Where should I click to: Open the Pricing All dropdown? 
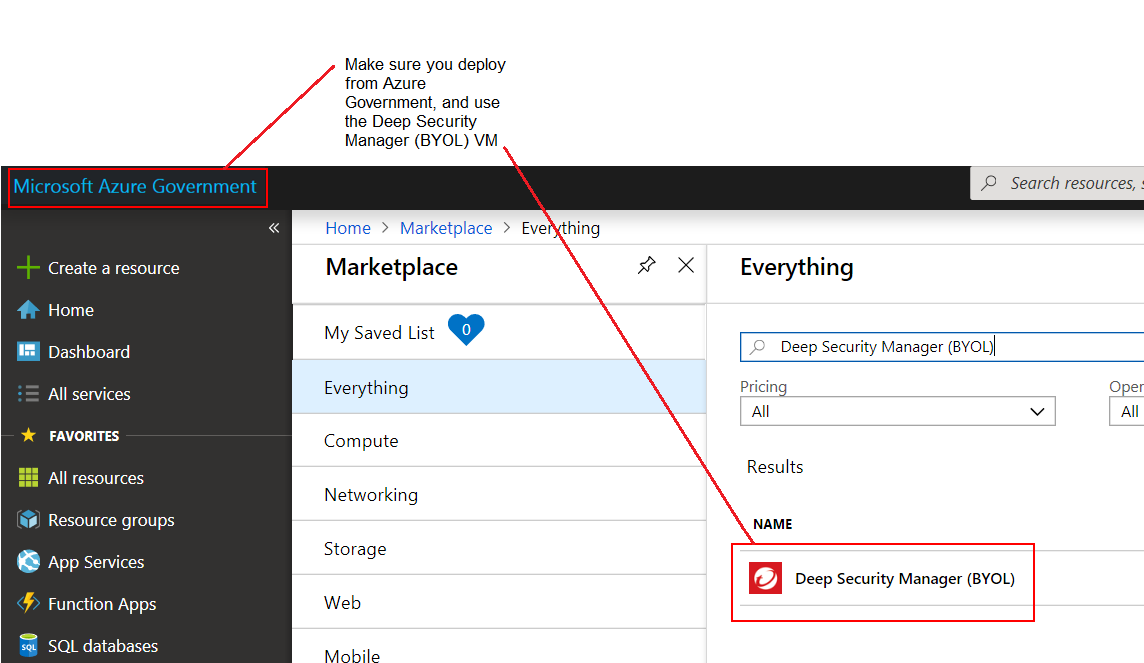897,410
